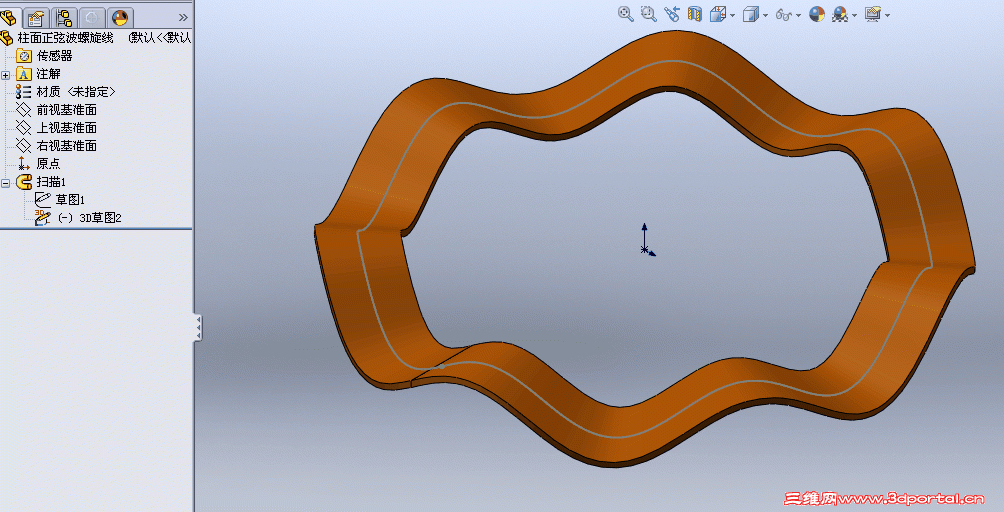Open the Apply Scene dropdown arrow
The image size is (1004, 512).
pyautogui.click(x=854, y=15)
